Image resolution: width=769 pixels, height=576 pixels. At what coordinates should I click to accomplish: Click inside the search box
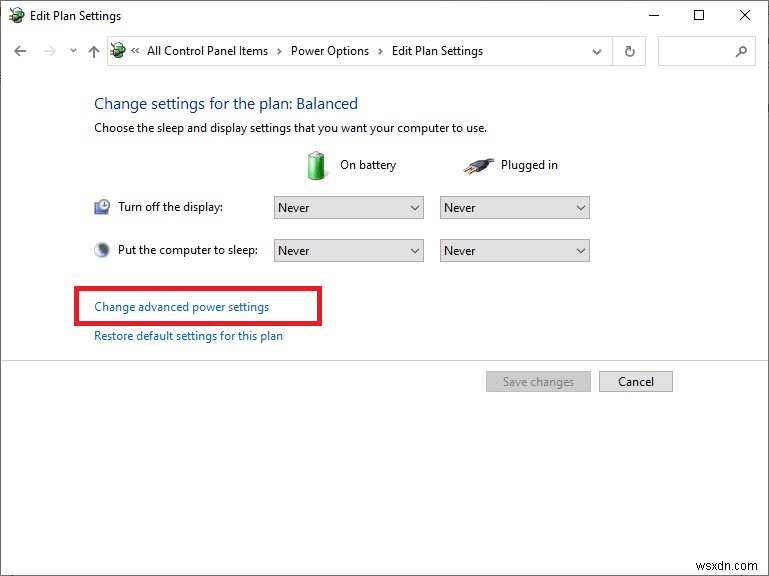tap(695, 51)
